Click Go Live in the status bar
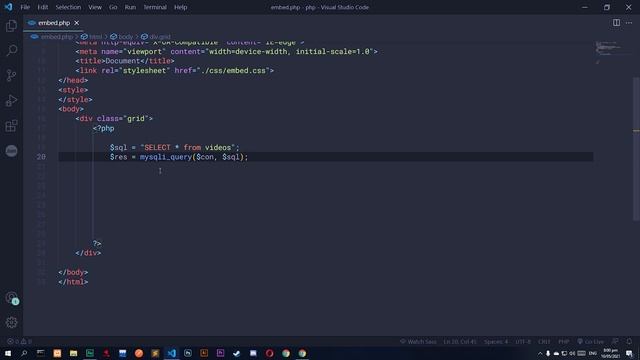 tap(591, 341)
